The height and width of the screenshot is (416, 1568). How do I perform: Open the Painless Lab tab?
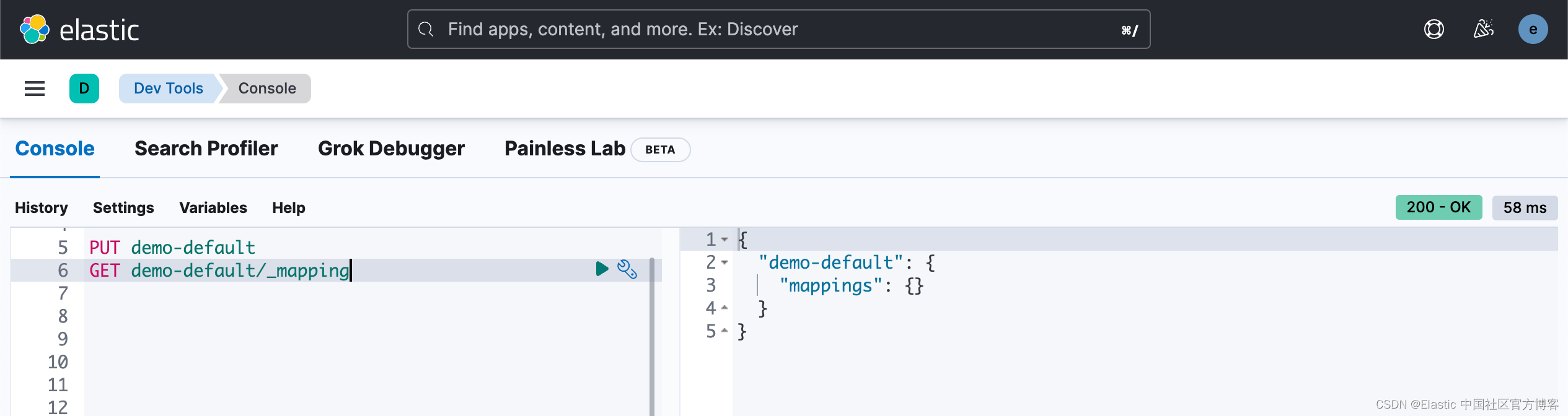[565, 149]
